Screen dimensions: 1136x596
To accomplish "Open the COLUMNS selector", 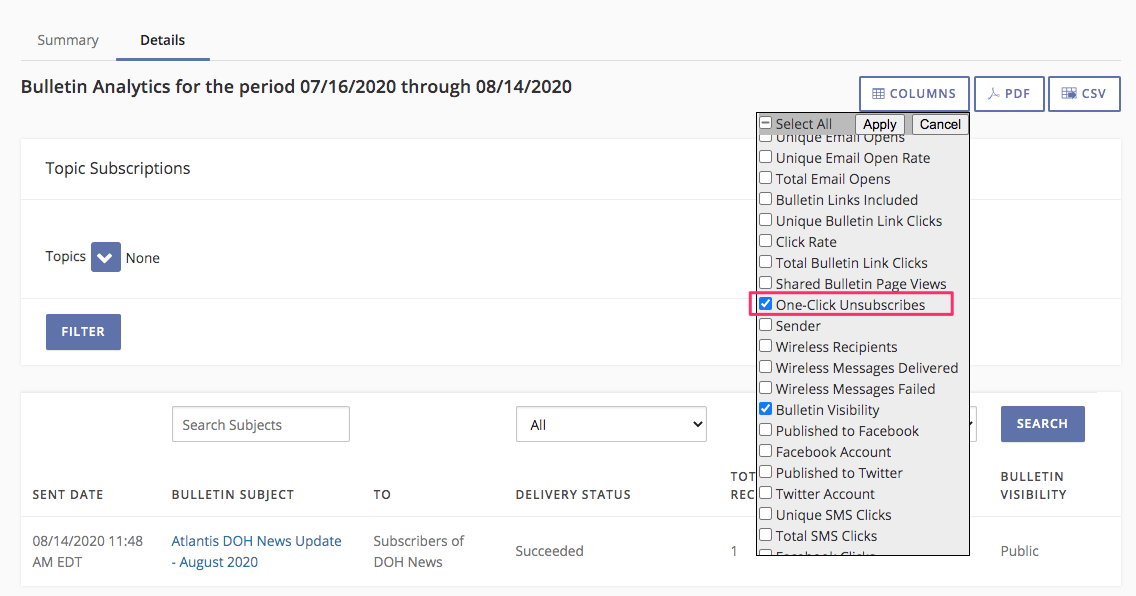I will pos(913,93).
